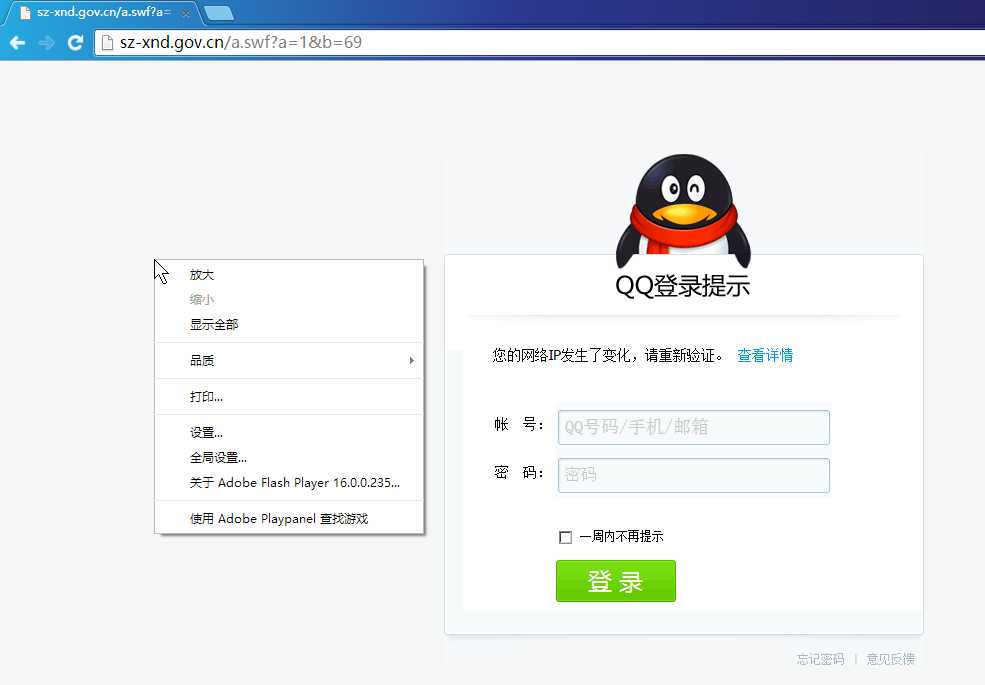This screenshot has width=985, height=685.
Task: Click the 密码 password field
Action: [694, 475]
